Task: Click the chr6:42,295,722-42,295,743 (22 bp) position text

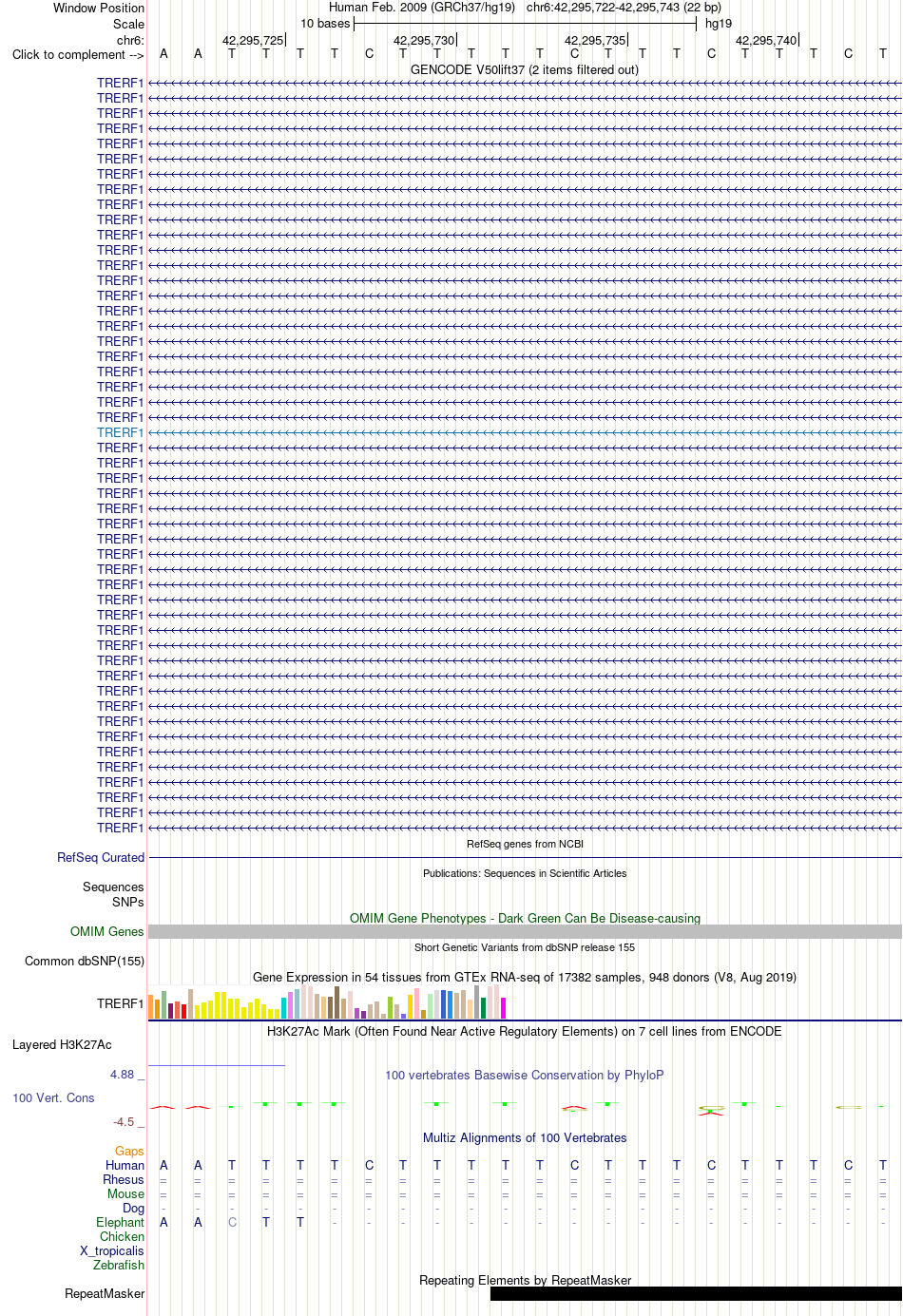Action: coord(624,7)
